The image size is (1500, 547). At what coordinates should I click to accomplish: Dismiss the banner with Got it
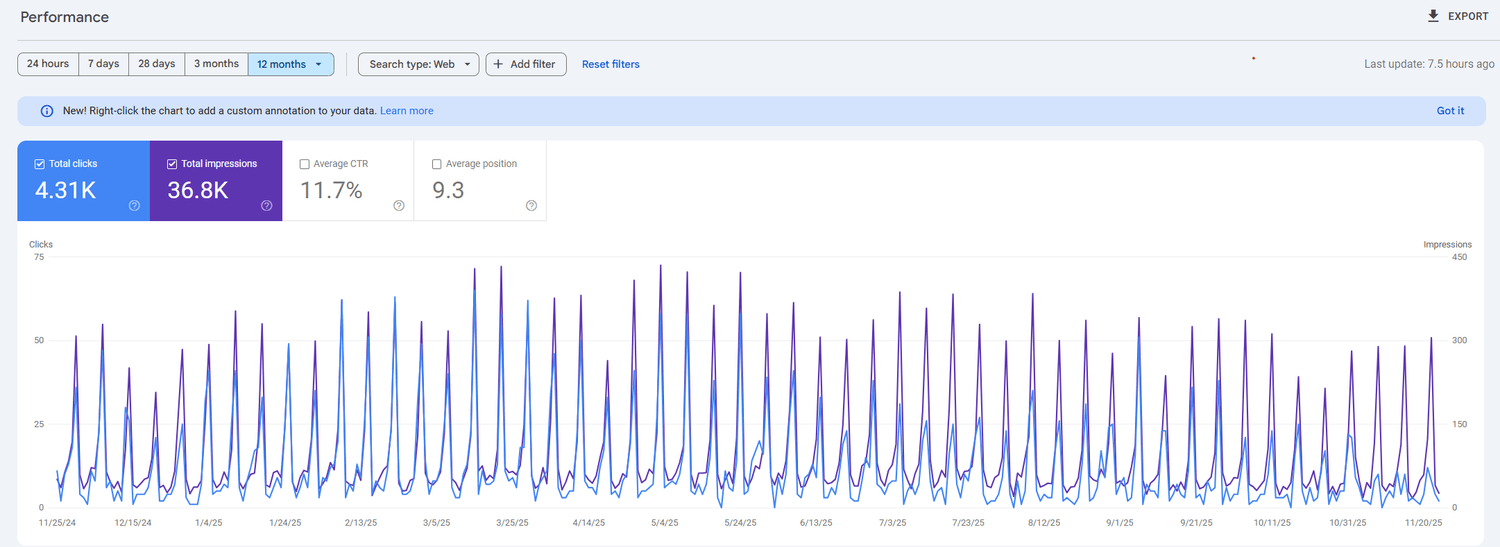pyautogui.click(x=1450, y=111)
